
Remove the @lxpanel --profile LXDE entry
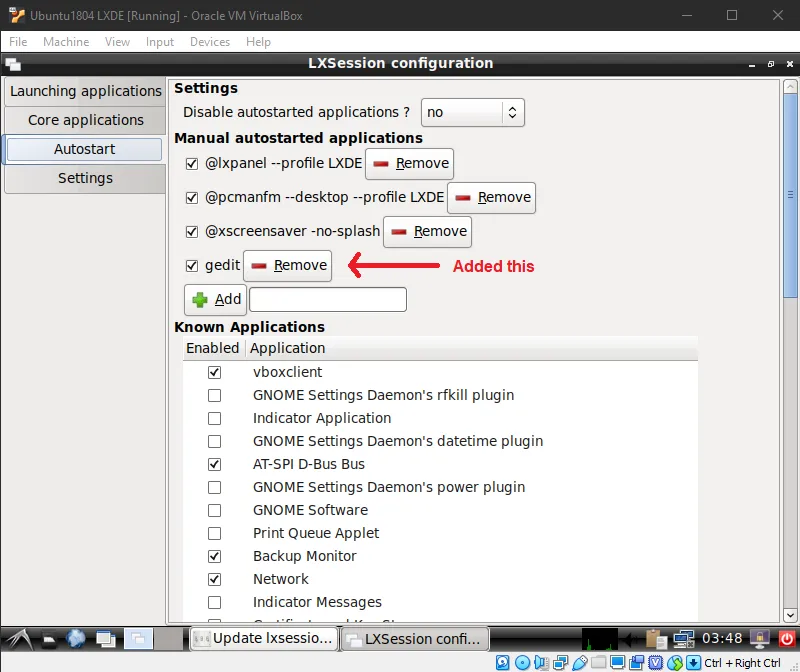[409, 164]
